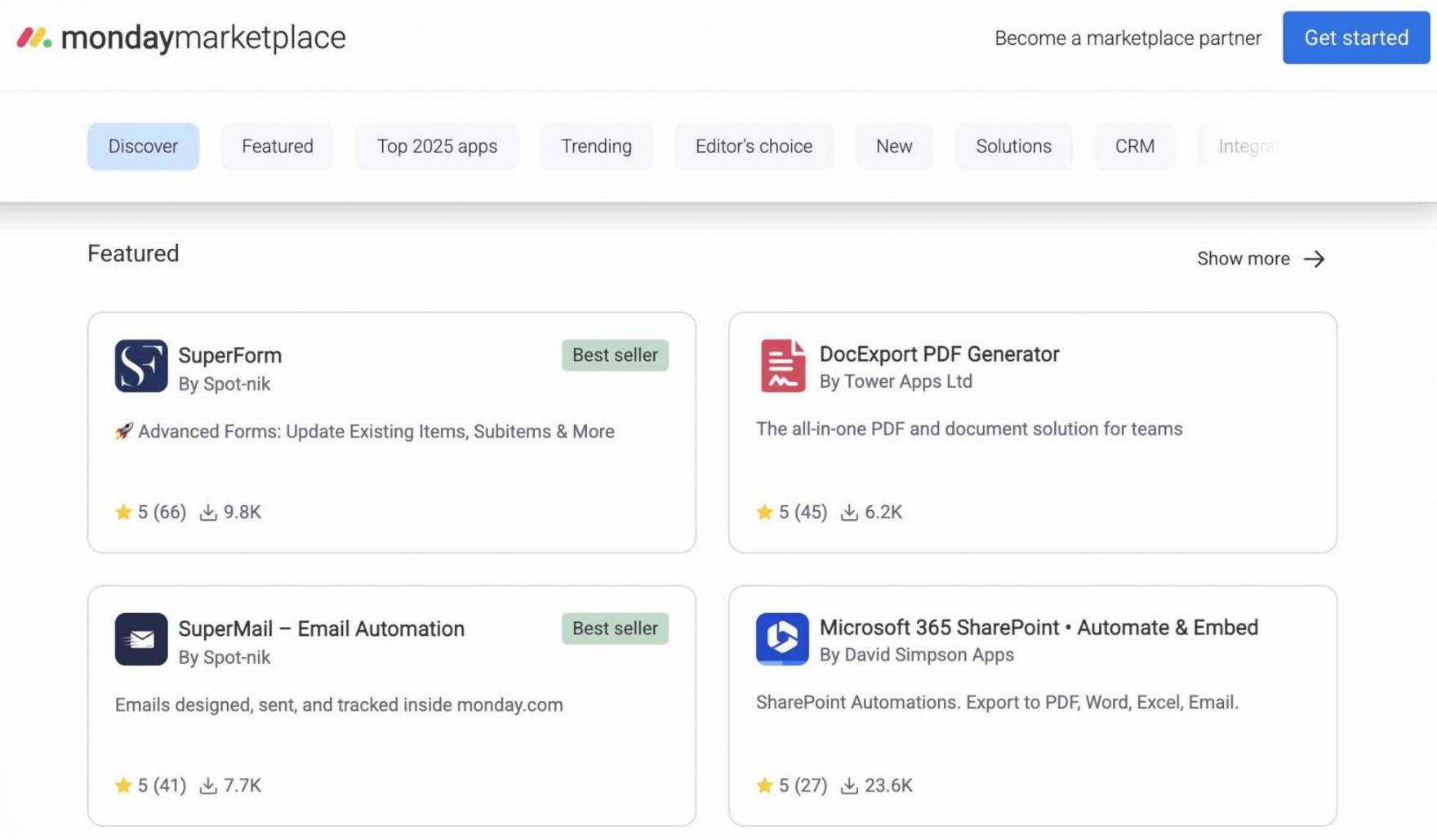
Task: Open the SuperForm app title
Action: [x=230, y=355]
